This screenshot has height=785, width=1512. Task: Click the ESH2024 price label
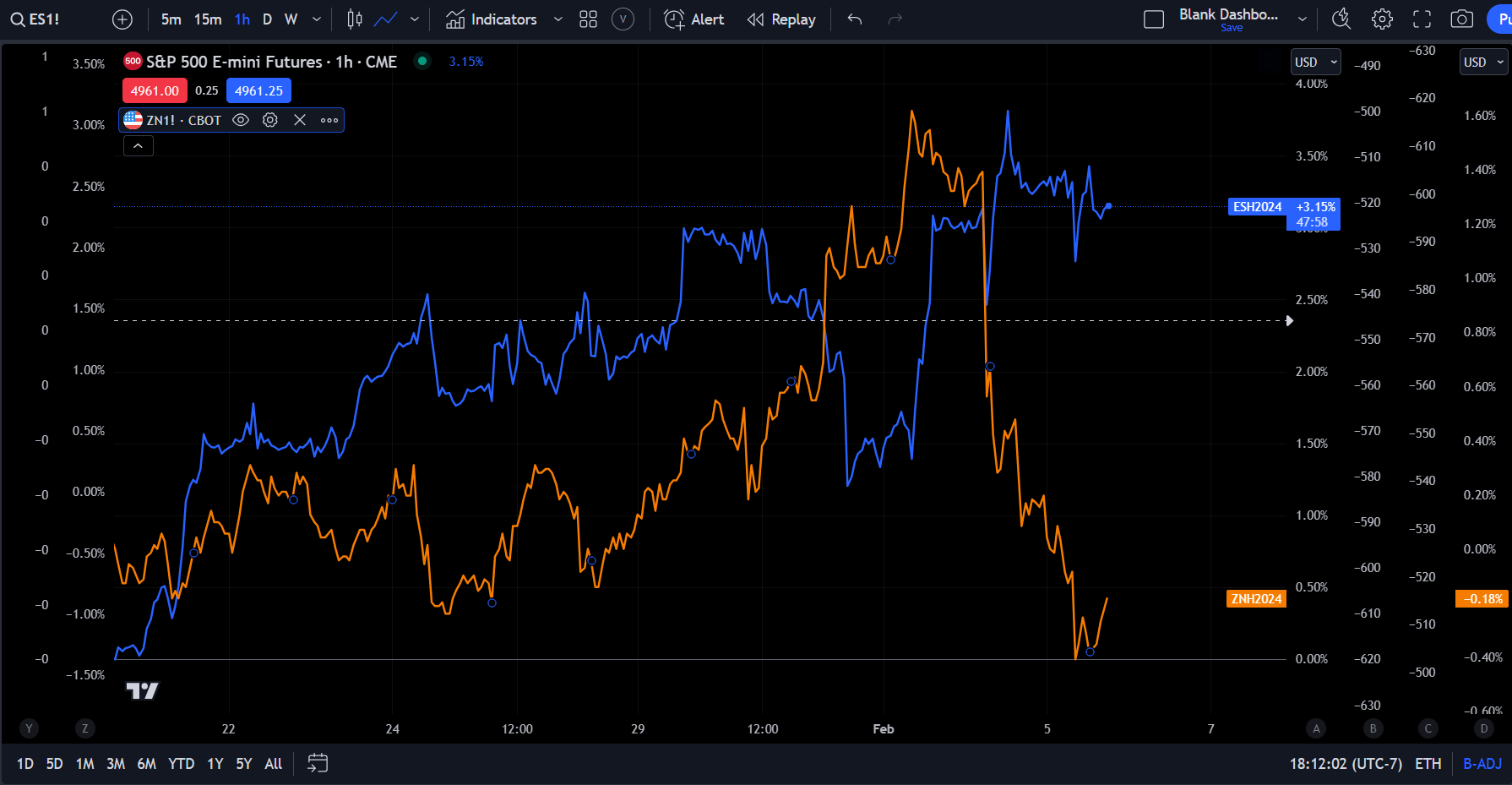[x=1257, y=206]
